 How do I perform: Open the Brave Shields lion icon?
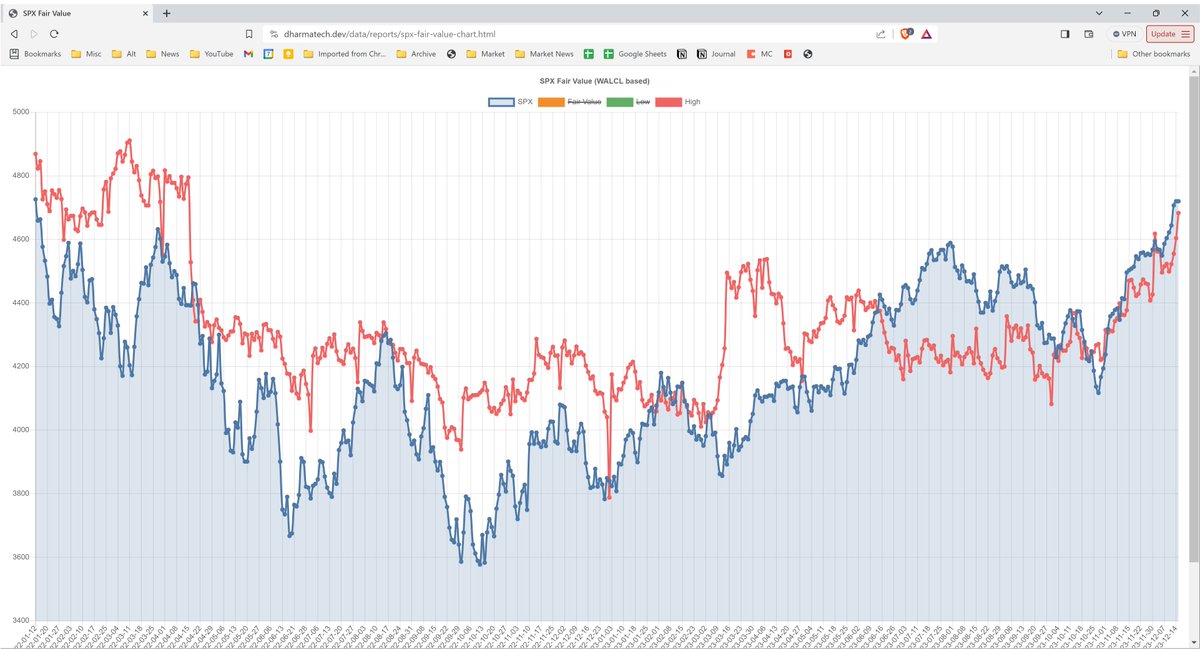coord(908,33)
